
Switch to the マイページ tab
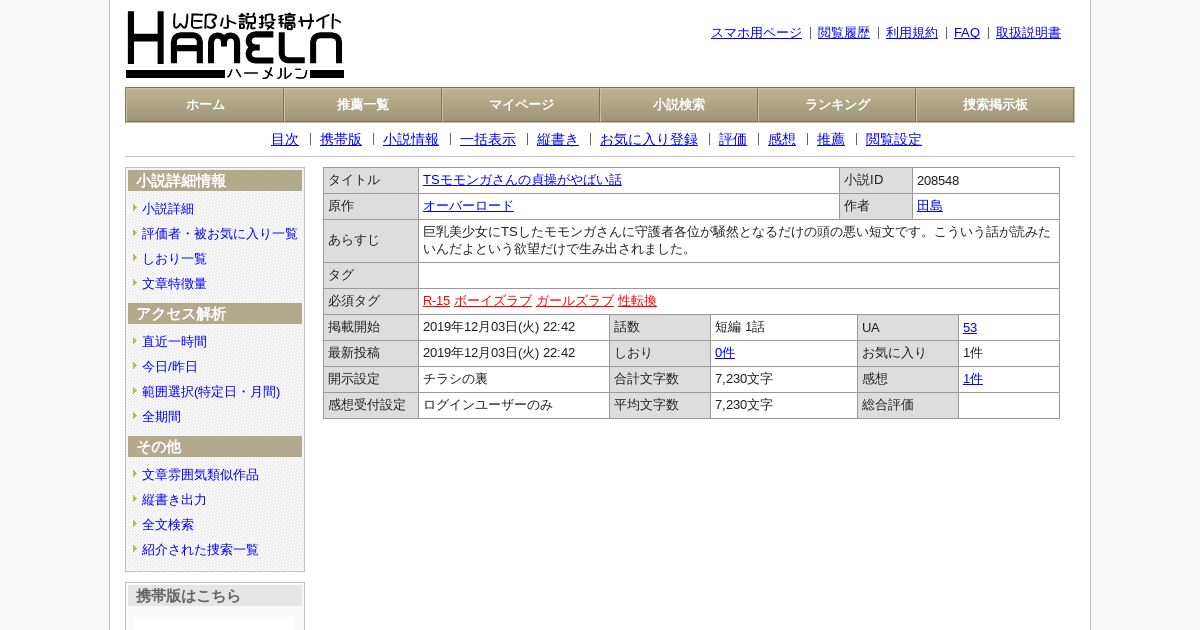click(x=521, y=105)
